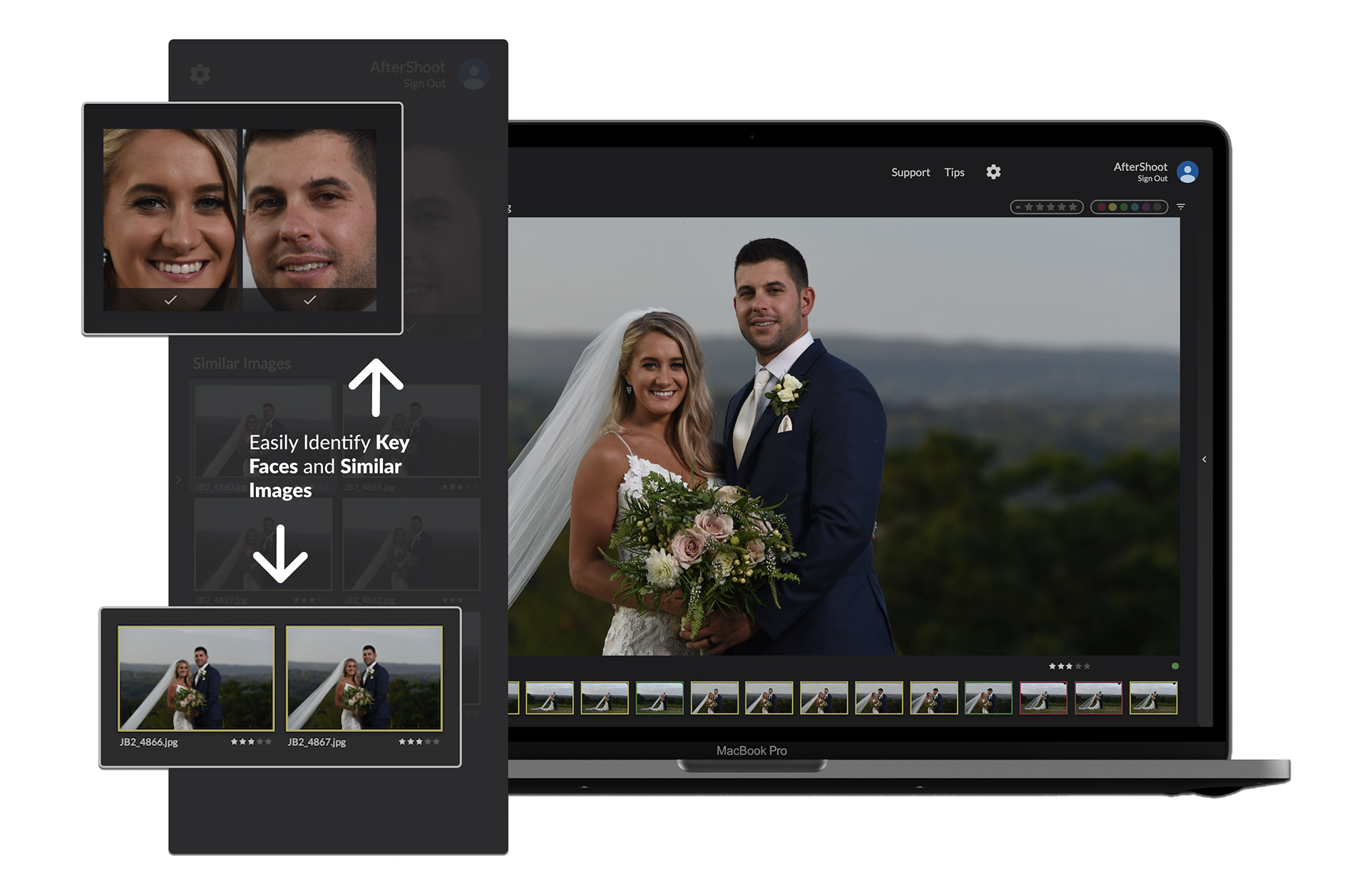Screen dimensions: 1369x896
Task: Click the faded gear icon in side panel
Action: point(200,73)
